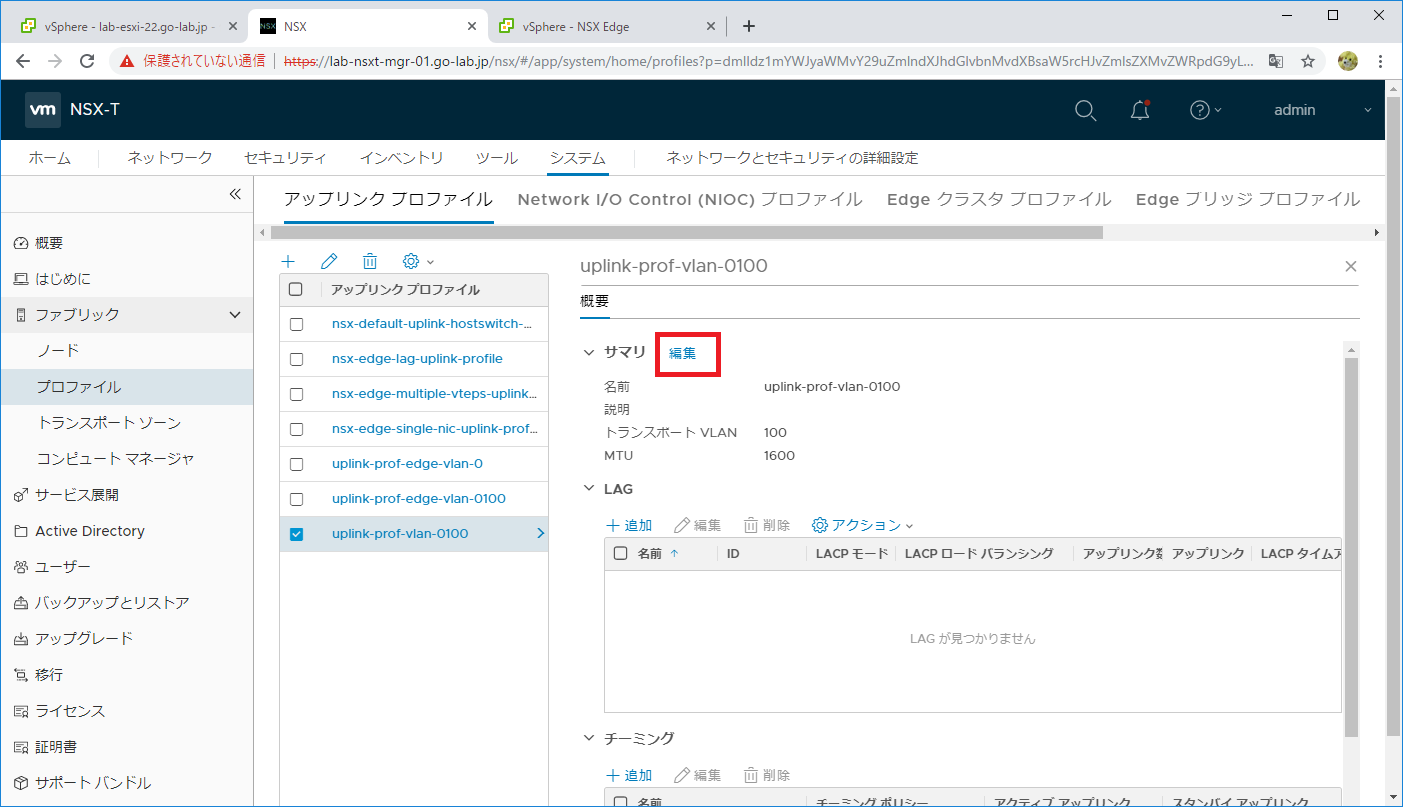Open the admin user dropdown
1403x807 pixels.
(x=1323, y=110)
